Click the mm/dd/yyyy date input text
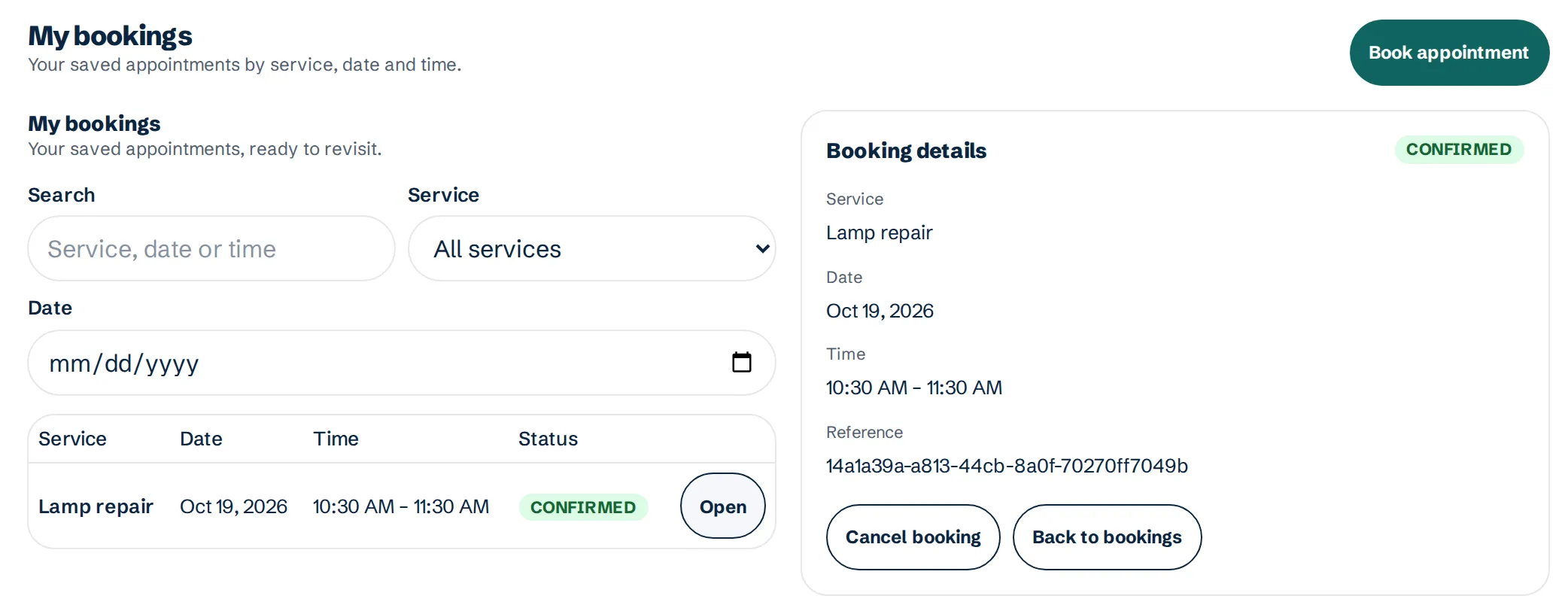Viewport: 1568px width, 614px height. (124, 363)
